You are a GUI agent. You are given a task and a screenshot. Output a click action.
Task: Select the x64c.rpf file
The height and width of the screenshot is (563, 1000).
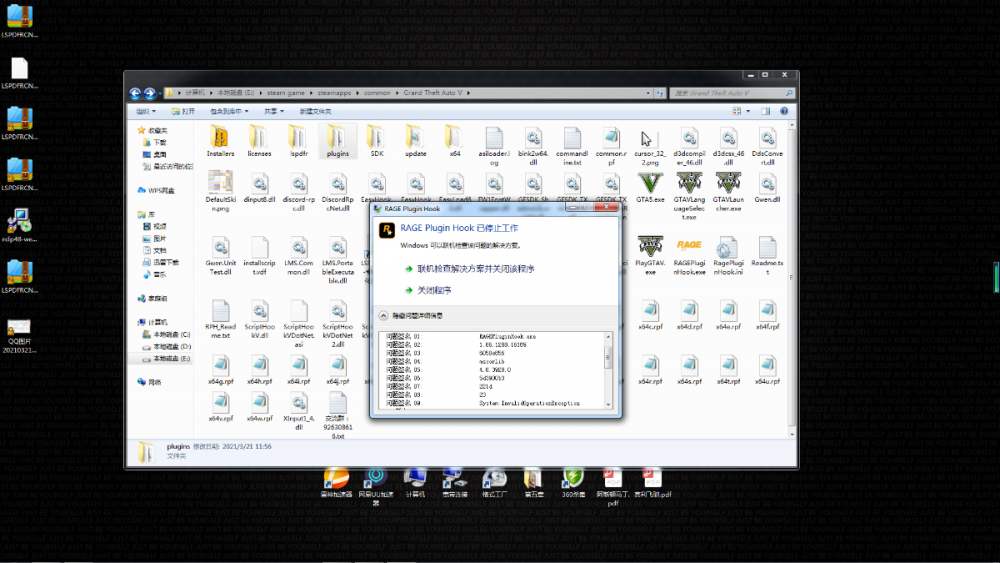point(650,315)
